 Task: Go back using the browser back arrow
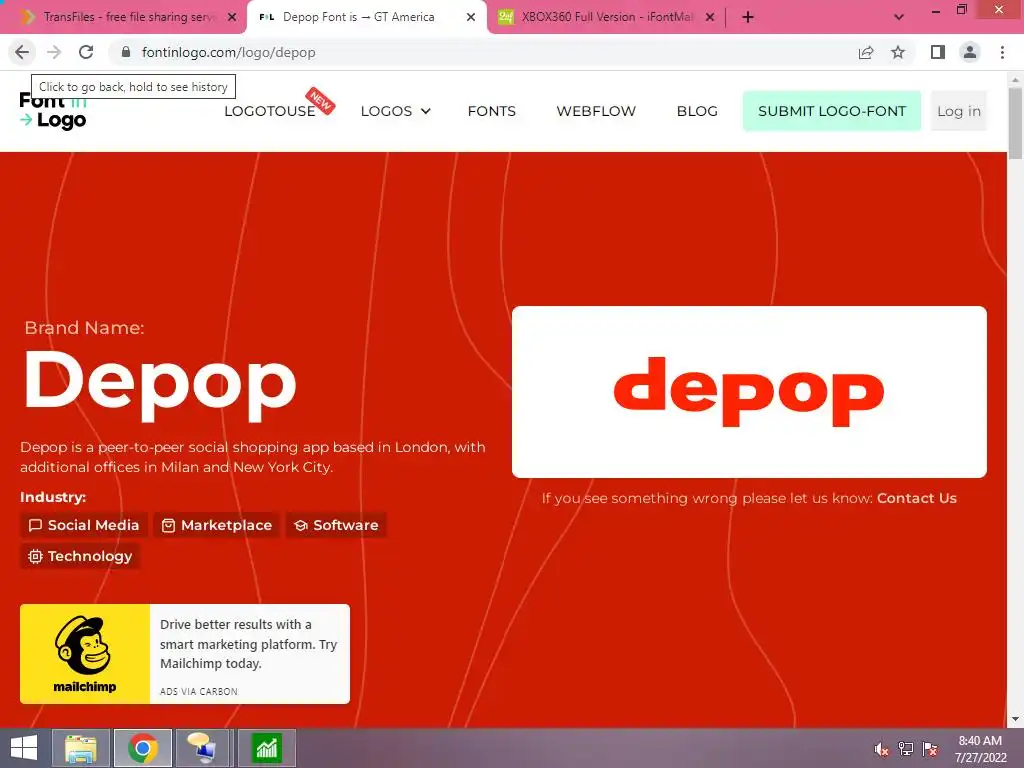click(22, 52)
